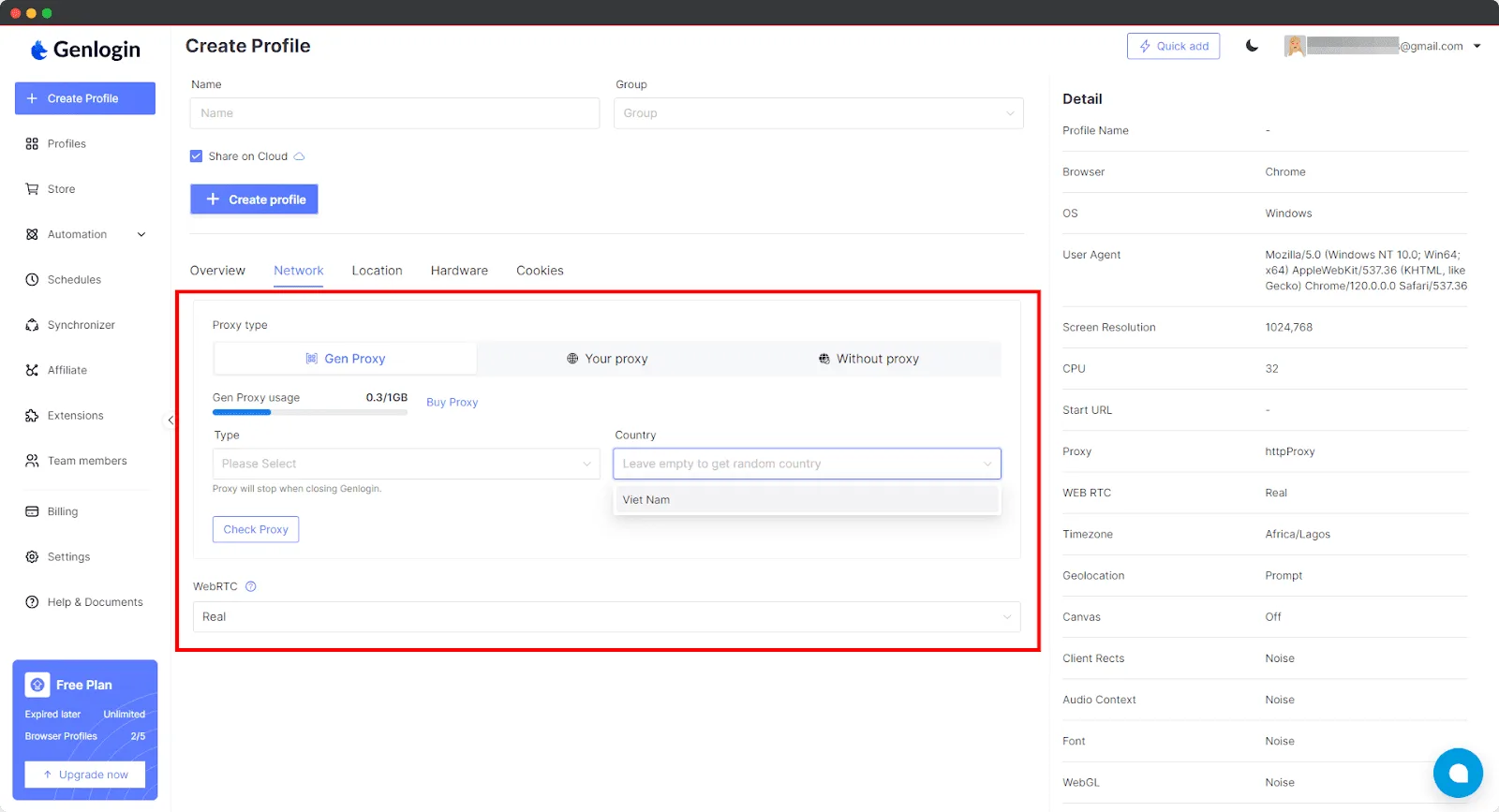Open the account menu arrow
Viewport: 1499px width, 812px height.
coord(1477,46)
